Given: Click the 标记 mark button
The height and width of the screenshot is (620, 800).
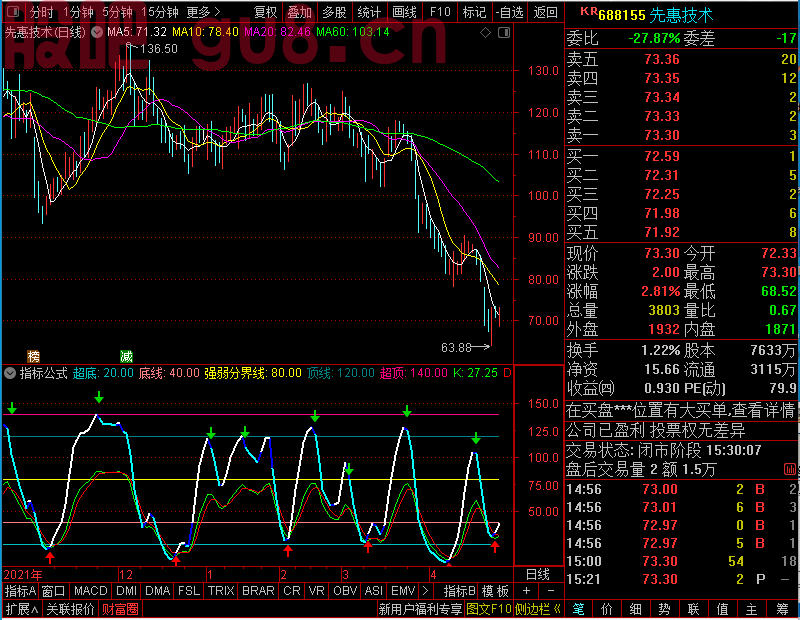Looking at the screenshot, I should [474, 12].
